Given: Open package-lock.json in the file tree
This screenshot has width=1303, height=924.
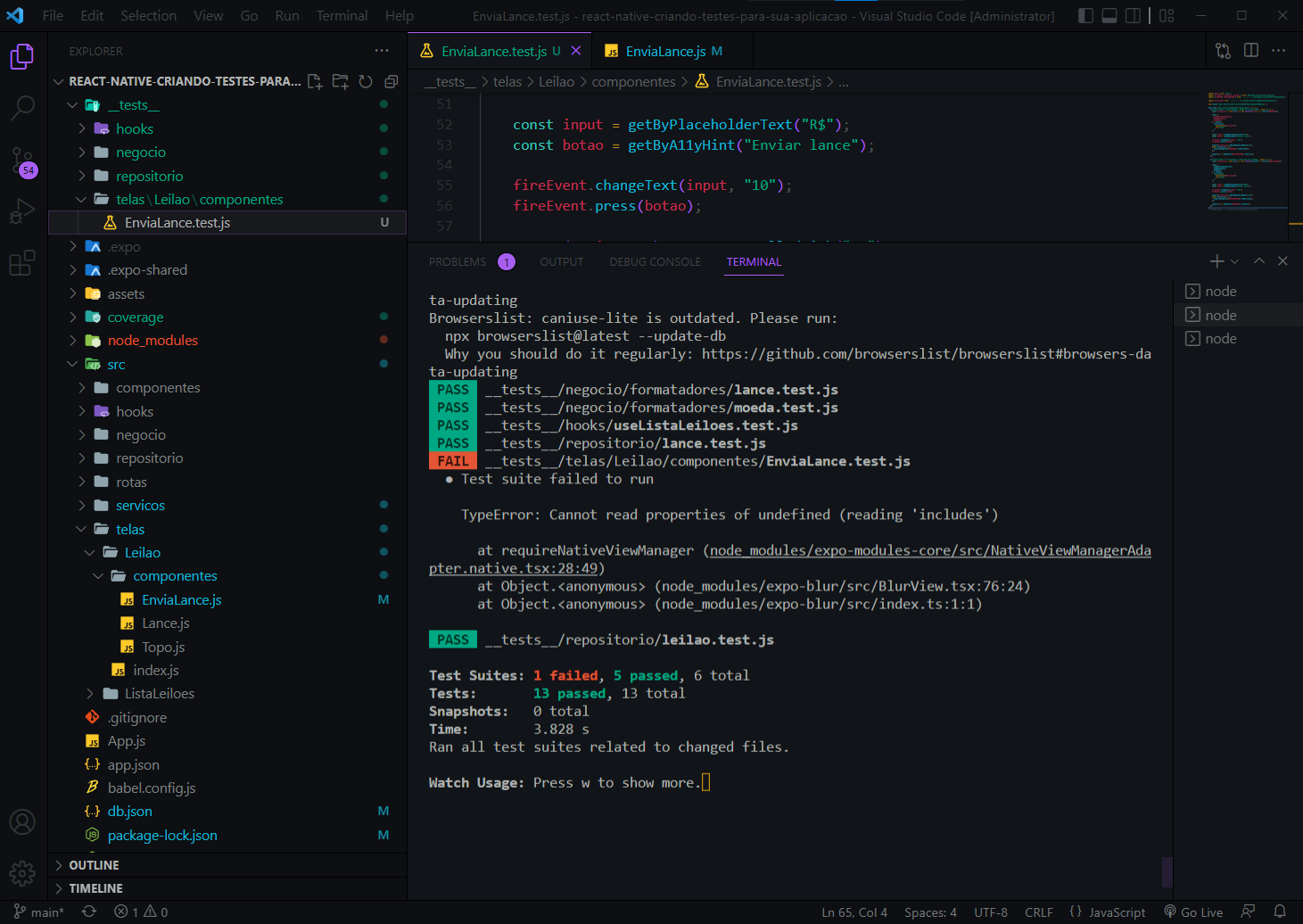Looking at the screenshot, I should 227,835.
